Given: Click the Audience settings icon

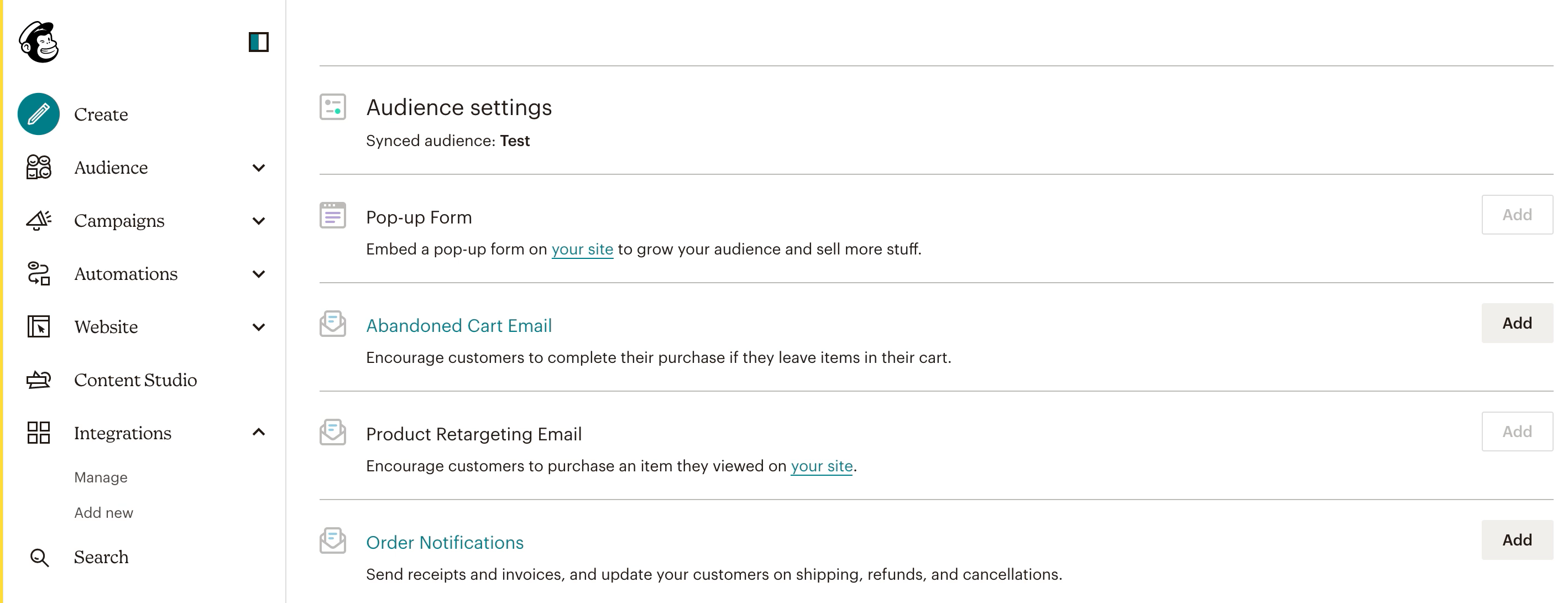Looking at the screenshot, I should [x=333, y=107].
